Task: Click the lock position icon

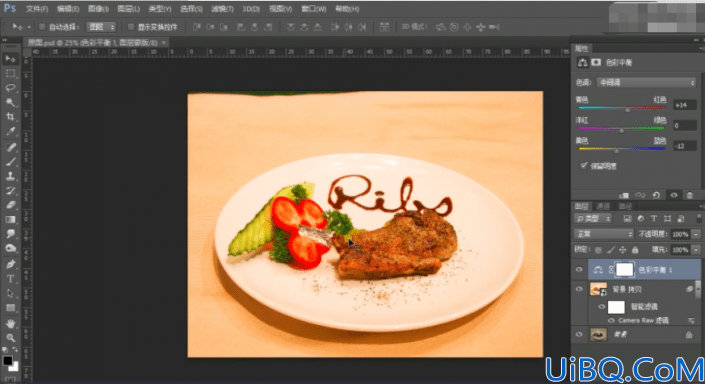Action: (x=623, y=250)
